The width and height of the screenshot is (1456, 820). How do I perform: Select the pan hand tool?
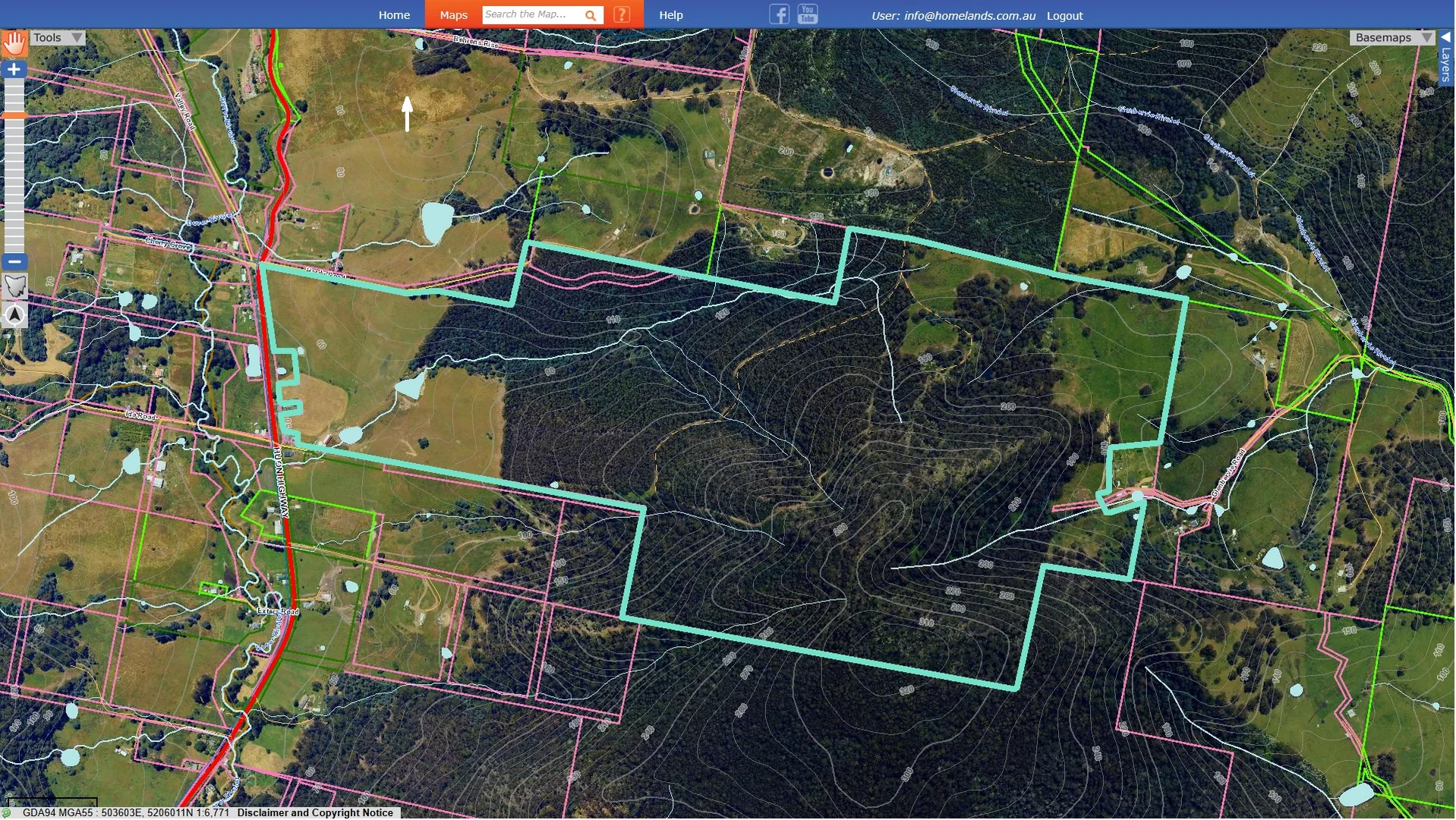point(14,43)
